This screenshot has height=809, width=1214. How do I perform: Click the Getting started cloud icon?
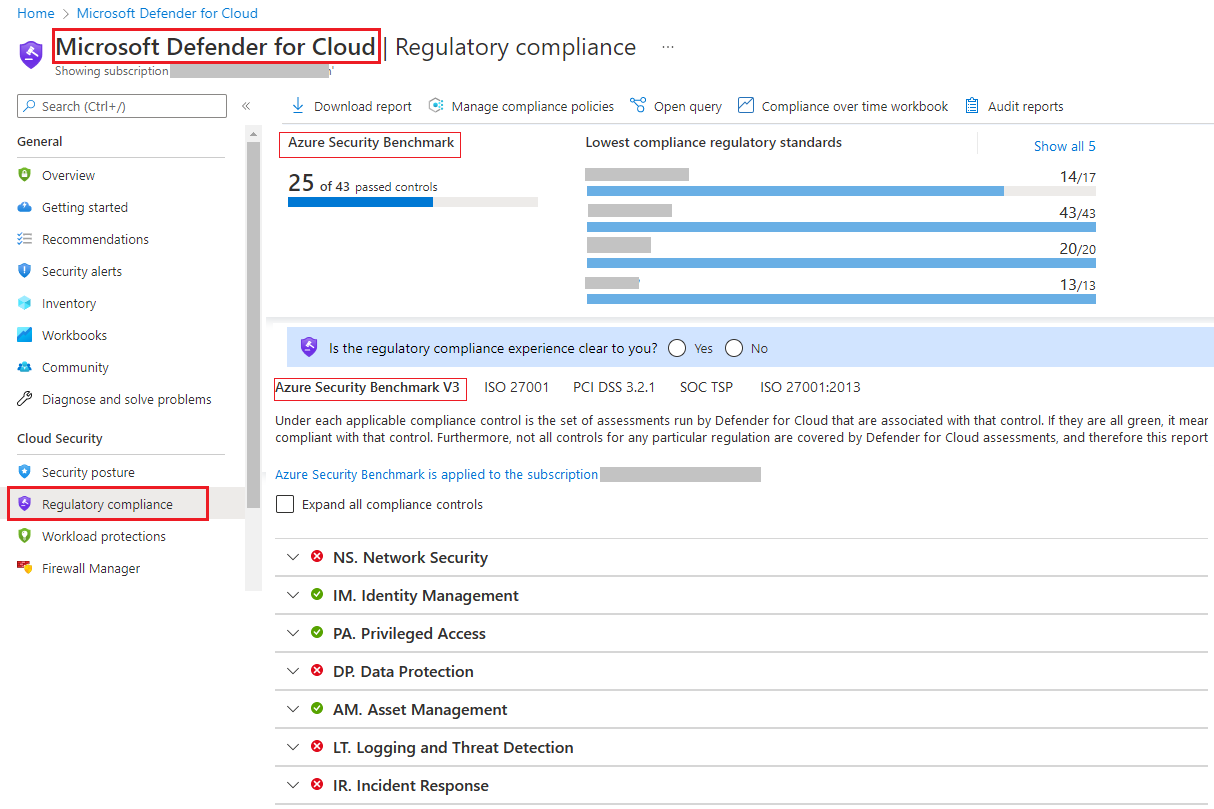pos(25,207)
